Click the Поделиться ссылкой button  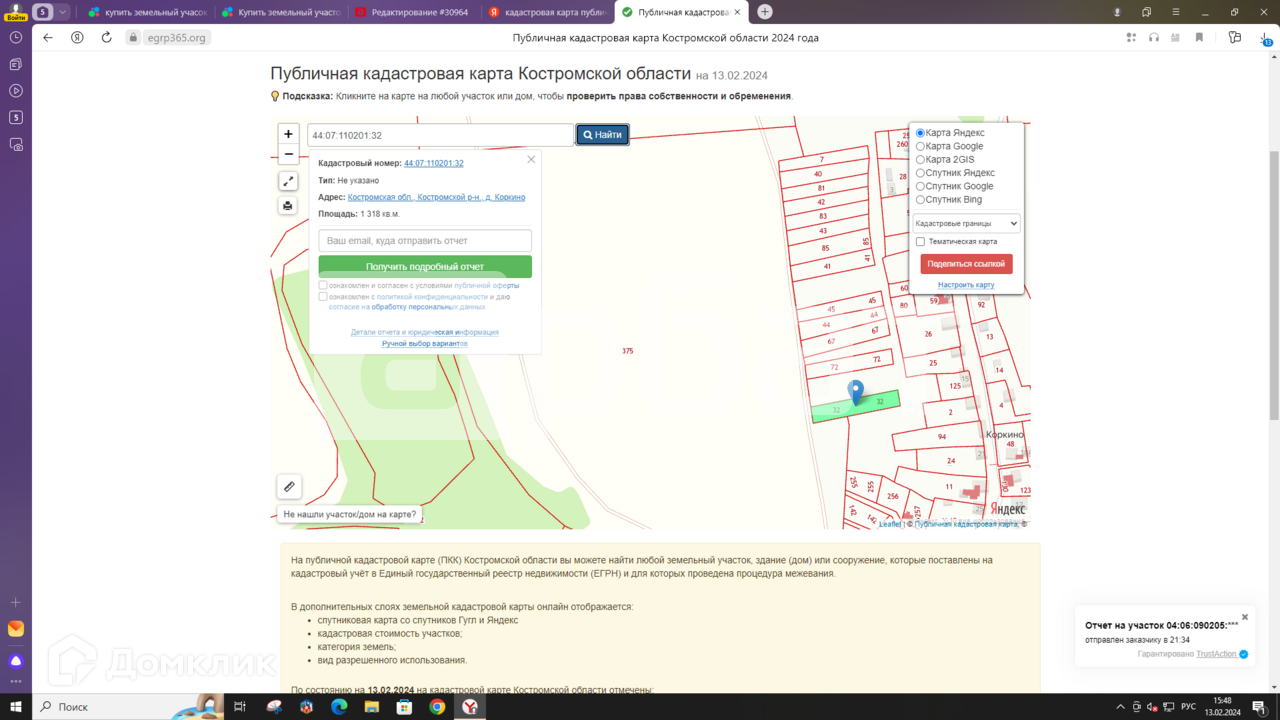[966, 264]
